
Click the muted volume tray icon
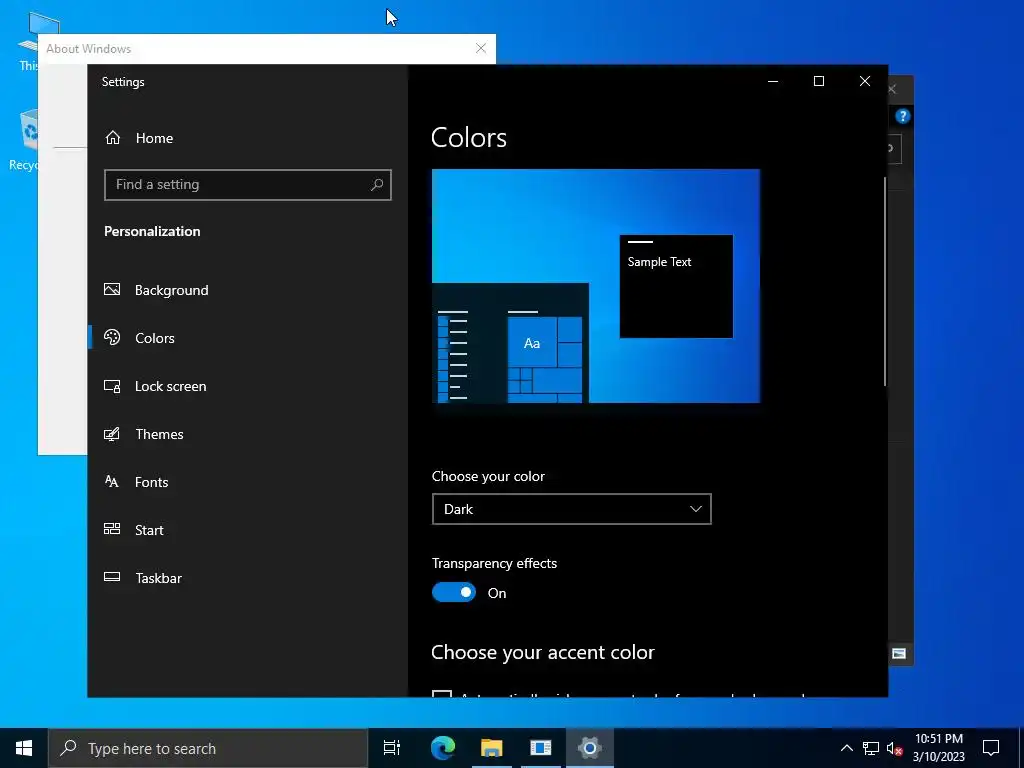895,748
